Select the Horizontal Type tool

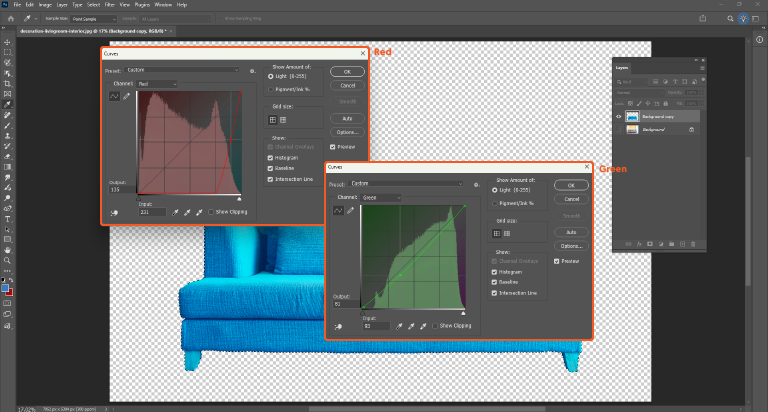[x=7, y=219]
